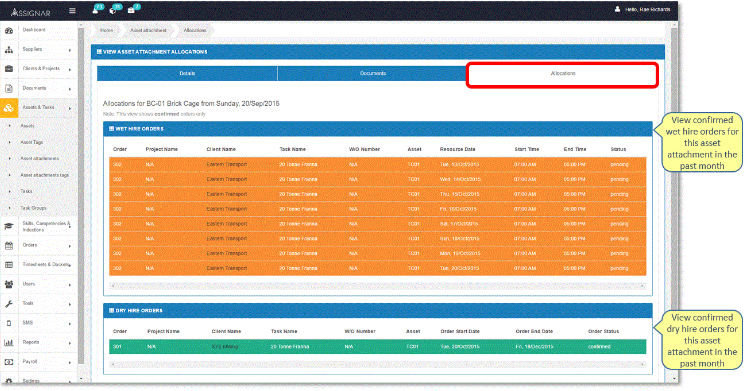Expand the Clients & Projects arrow

pos(70,69)
